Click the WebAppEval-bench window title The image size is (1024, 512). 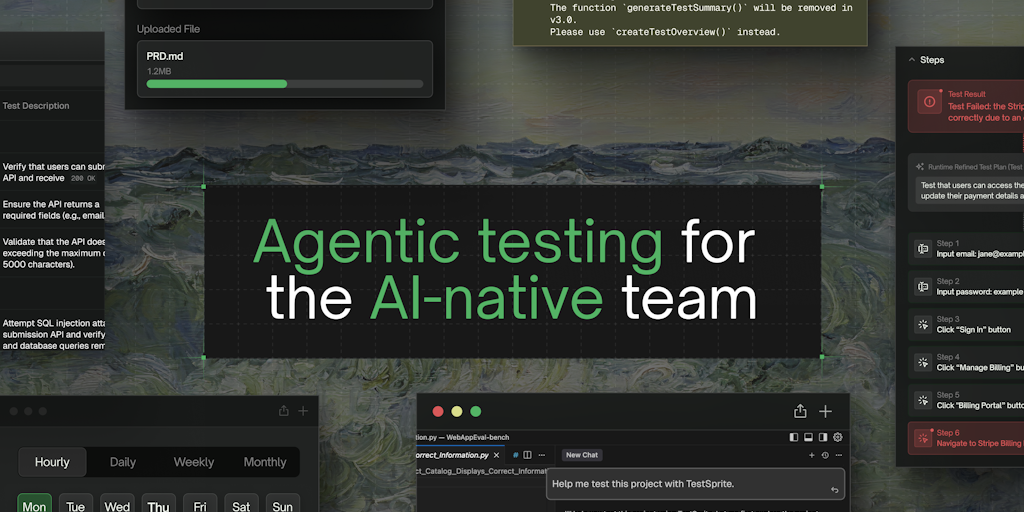click(463, 437)
